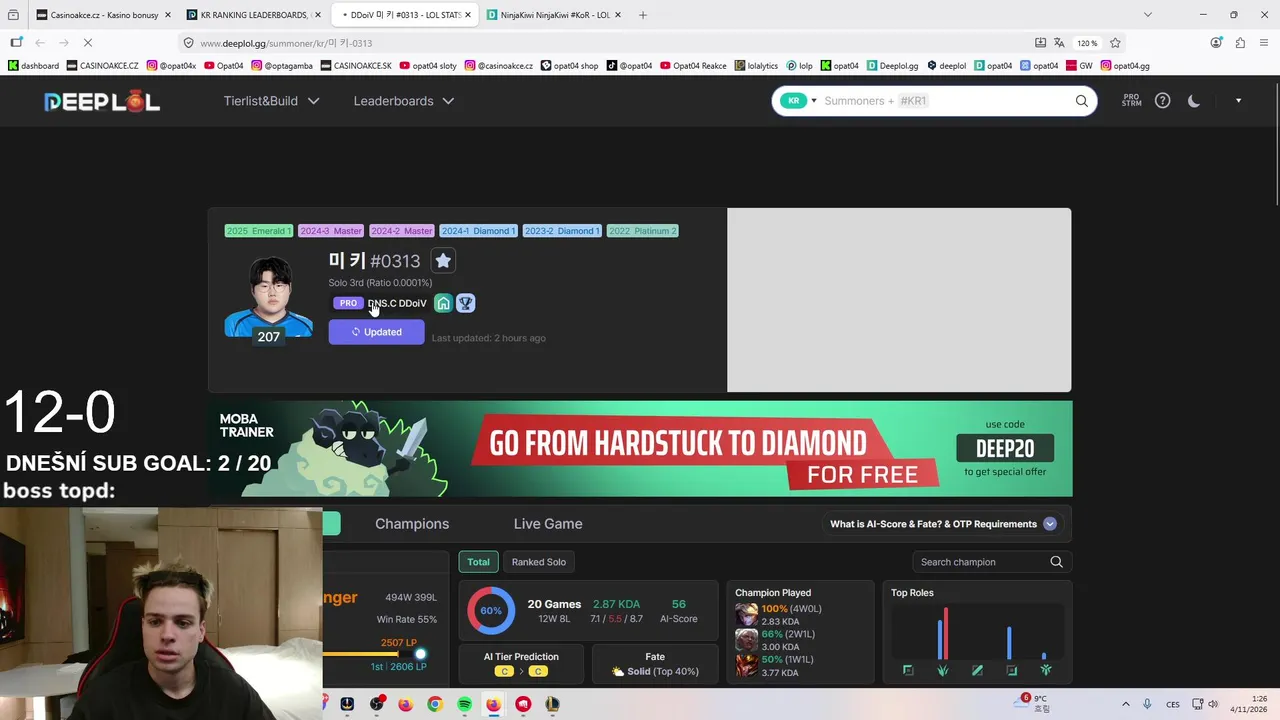Image resolution: width=1280 pixels, height=720 pixels.
Task: Open the header language dropdown arrow
Action: tap(1238, 101)
